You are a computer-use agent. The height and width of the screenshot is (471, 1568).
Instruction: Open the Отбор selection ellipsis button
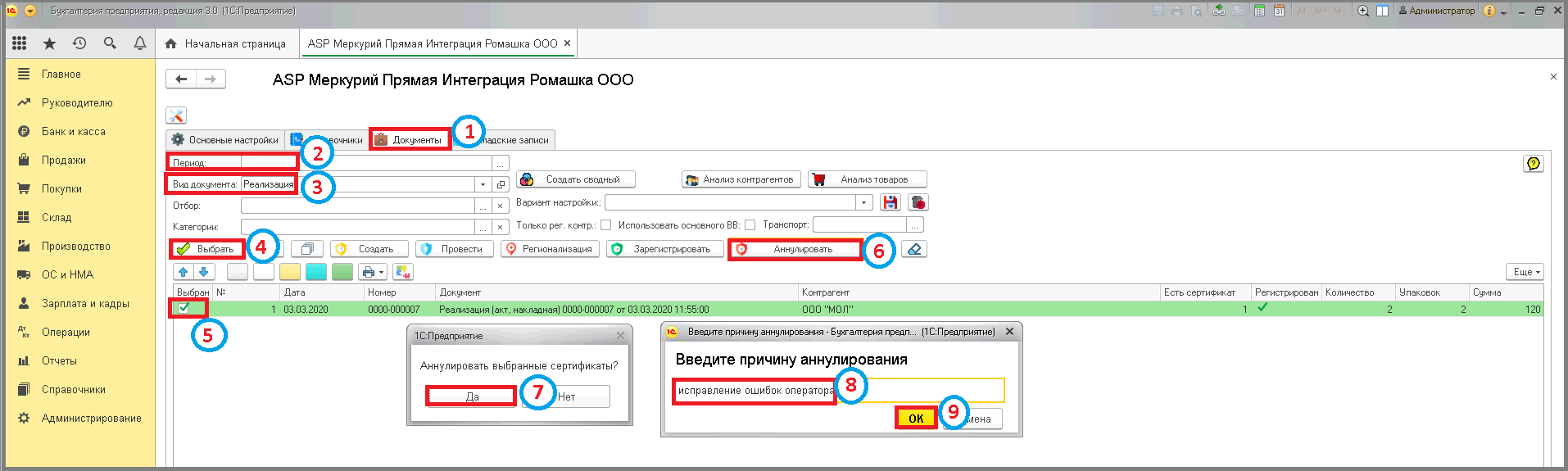(483, 206)
